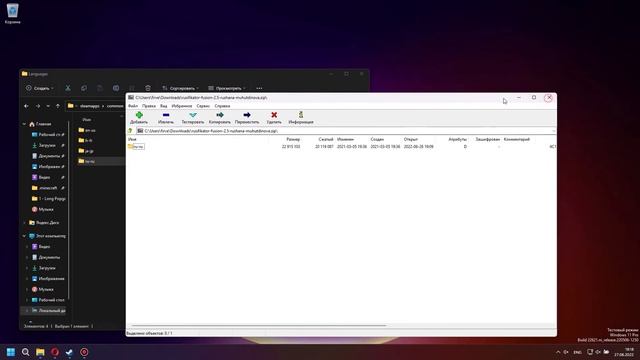Select the en-us folder in Explorer
This screenshot has width=640, height=360.
(x=87, y=130)
